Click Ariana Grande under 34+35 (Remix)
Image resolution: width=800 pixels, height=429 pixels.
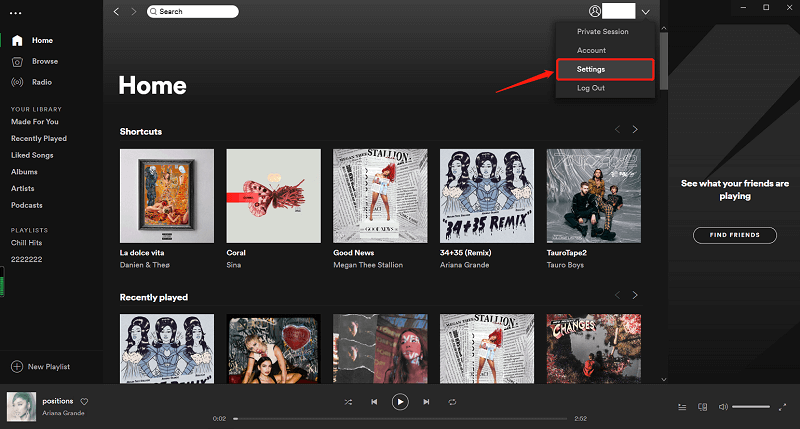(464, 265)
